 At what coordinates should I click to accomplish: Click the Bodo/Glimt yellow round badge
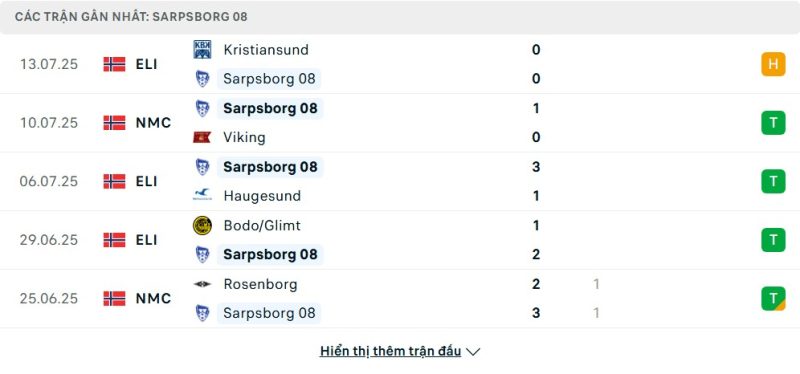click(202, 226)
